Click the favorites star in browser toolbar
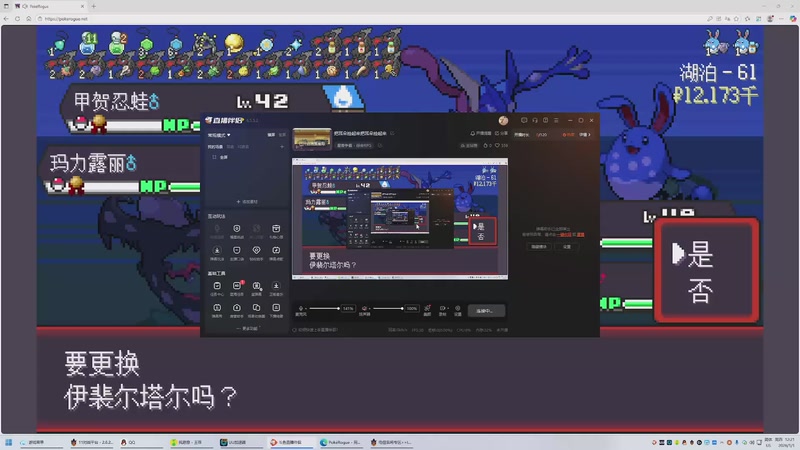Viewport: 800px width, 450px height. 736,19
